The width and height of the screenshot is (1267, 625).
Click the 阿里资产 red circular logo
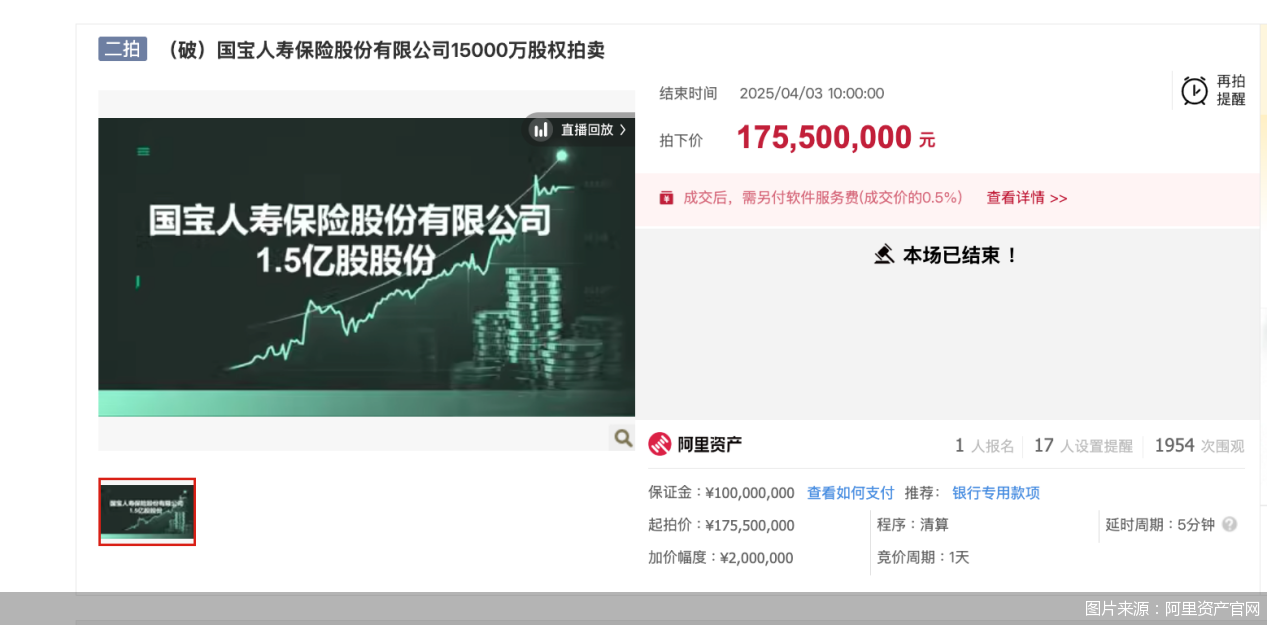coord(660,444)
